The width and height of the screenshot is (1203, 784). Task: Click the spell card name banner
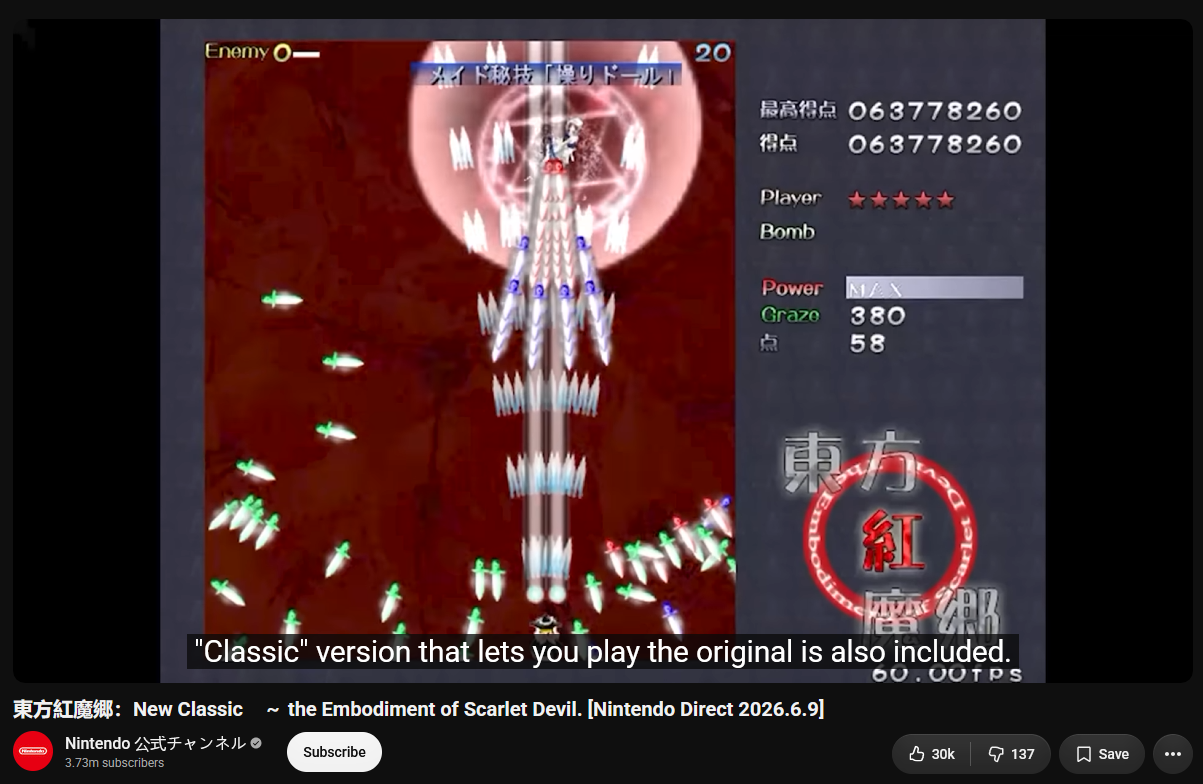coord(546,75)
